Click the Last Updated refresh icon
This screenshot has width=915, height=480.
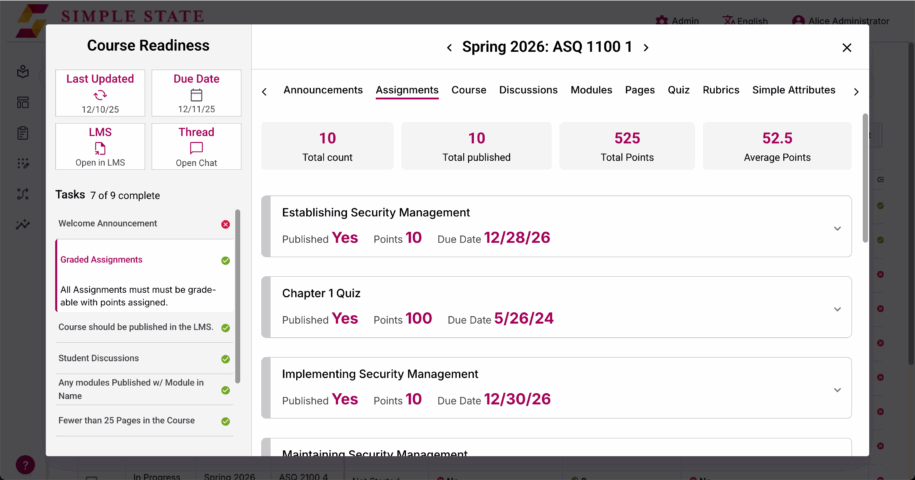[100, 95]
